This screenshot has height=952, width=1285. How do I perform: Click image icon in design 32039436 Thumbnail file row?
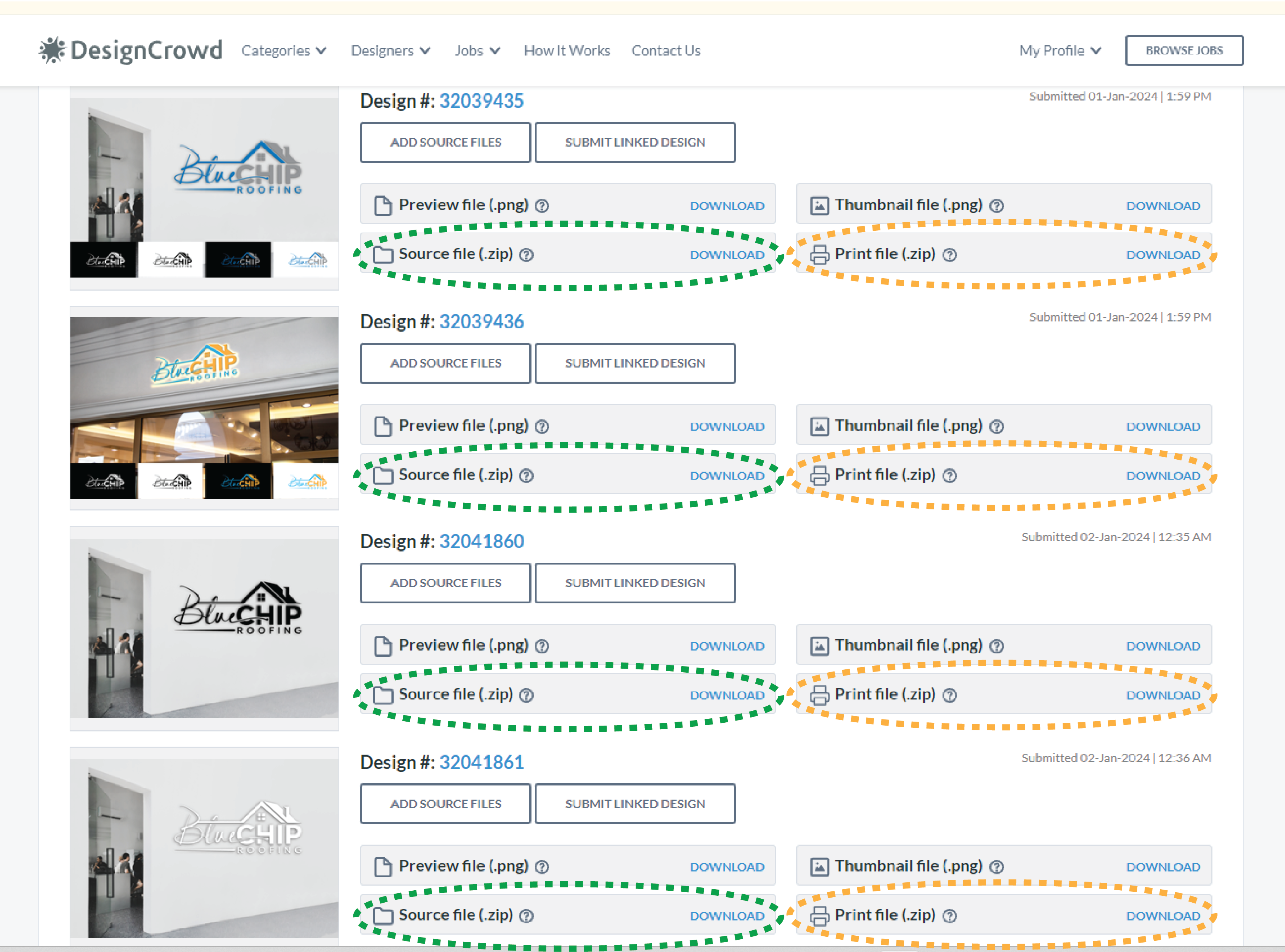tap(820, 426)
